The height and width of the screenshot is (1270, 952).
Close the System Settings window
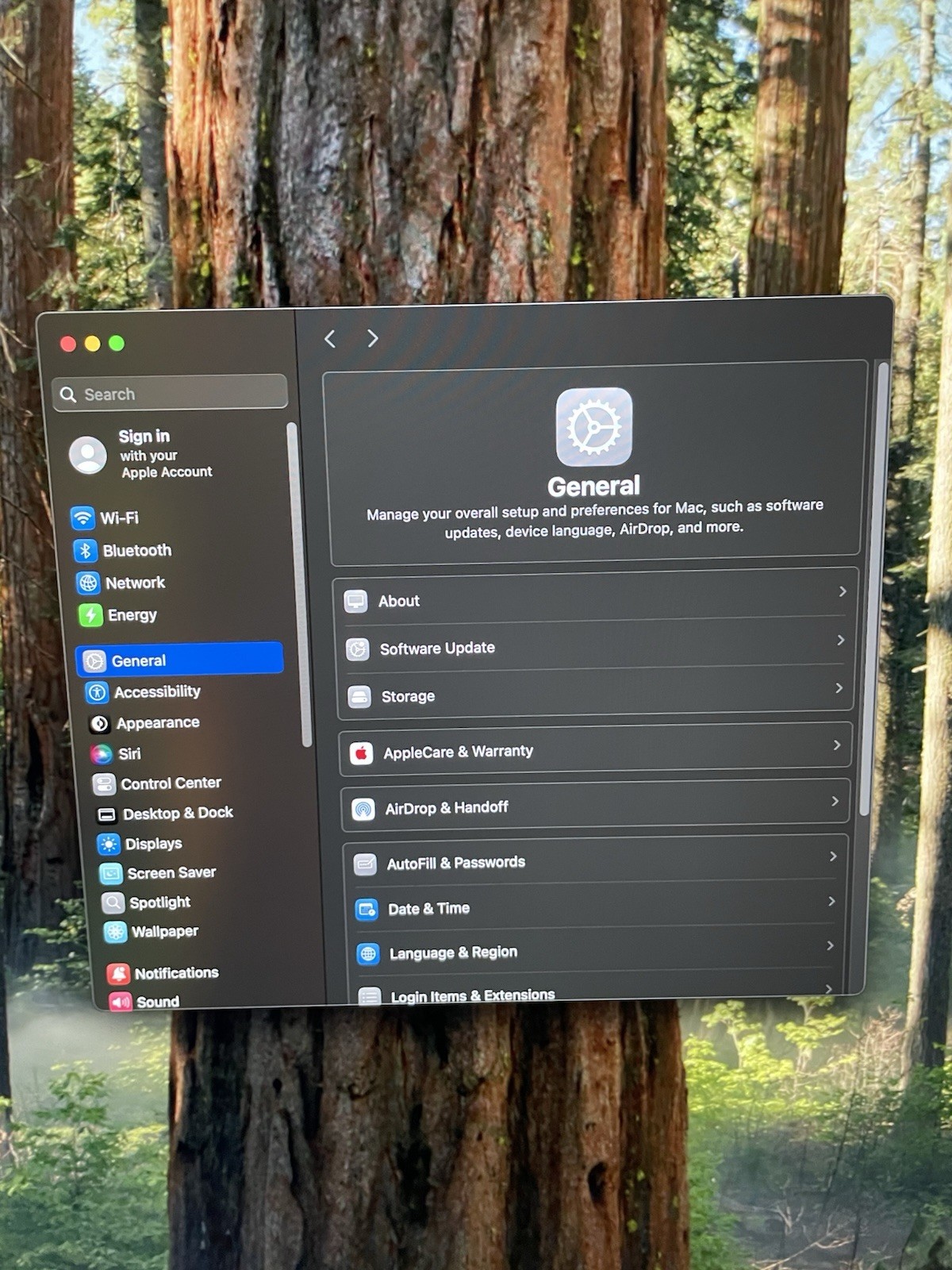[x=68, y=344]
